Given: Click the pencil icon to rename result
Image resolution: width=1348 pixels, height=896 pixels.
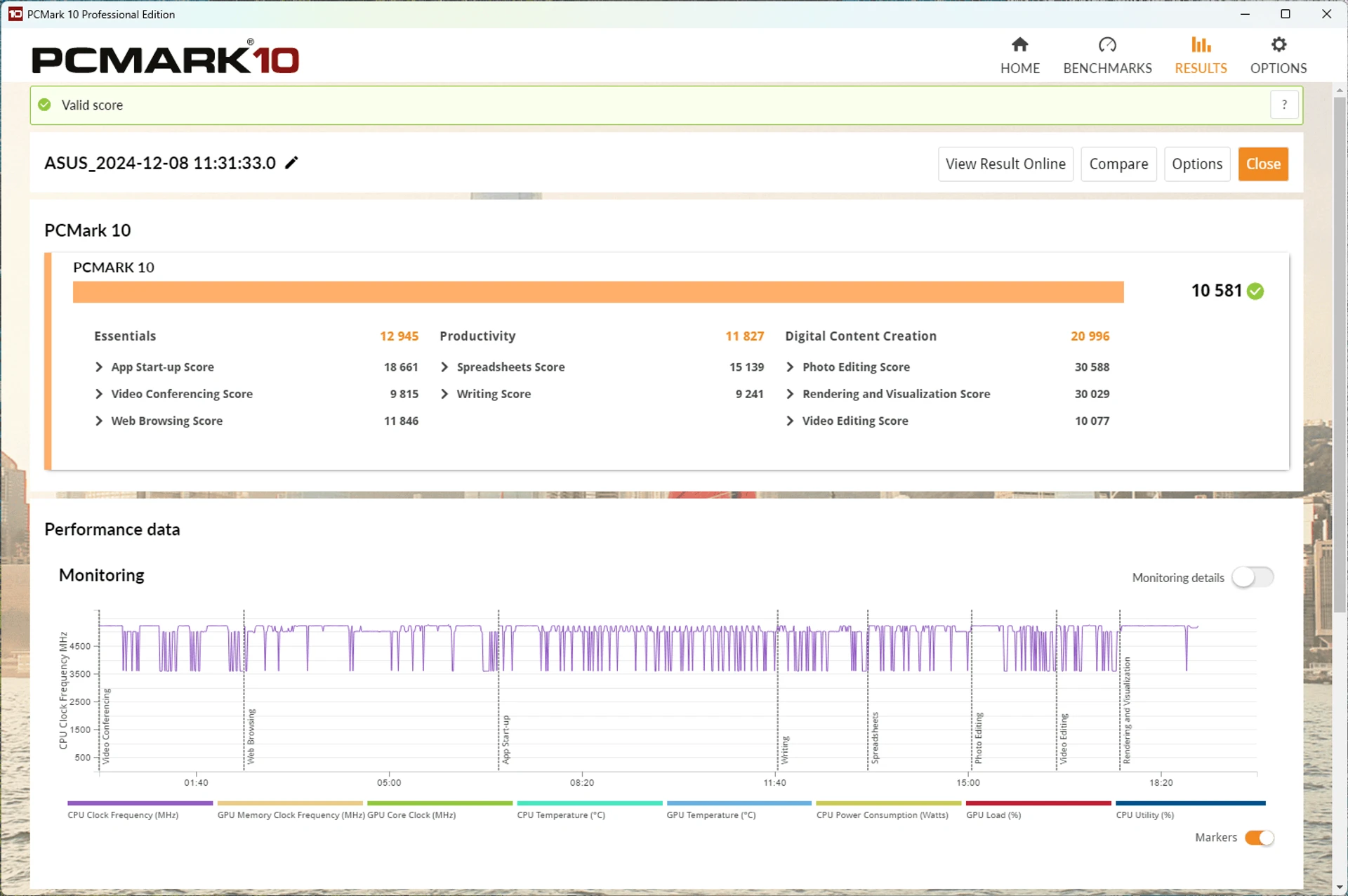Looking at the screenshot, I should pyautogui.click(x=291, y=163).
